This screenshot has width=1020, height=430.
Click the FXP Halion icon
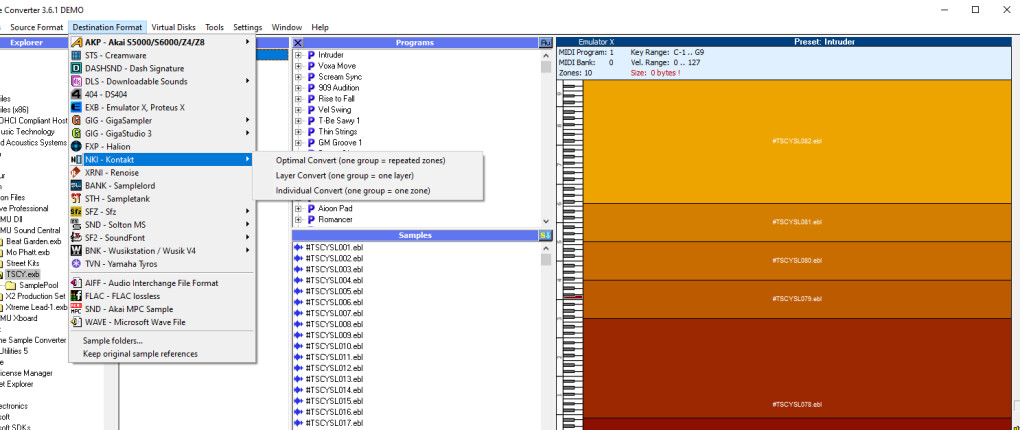tap(76, 146)
